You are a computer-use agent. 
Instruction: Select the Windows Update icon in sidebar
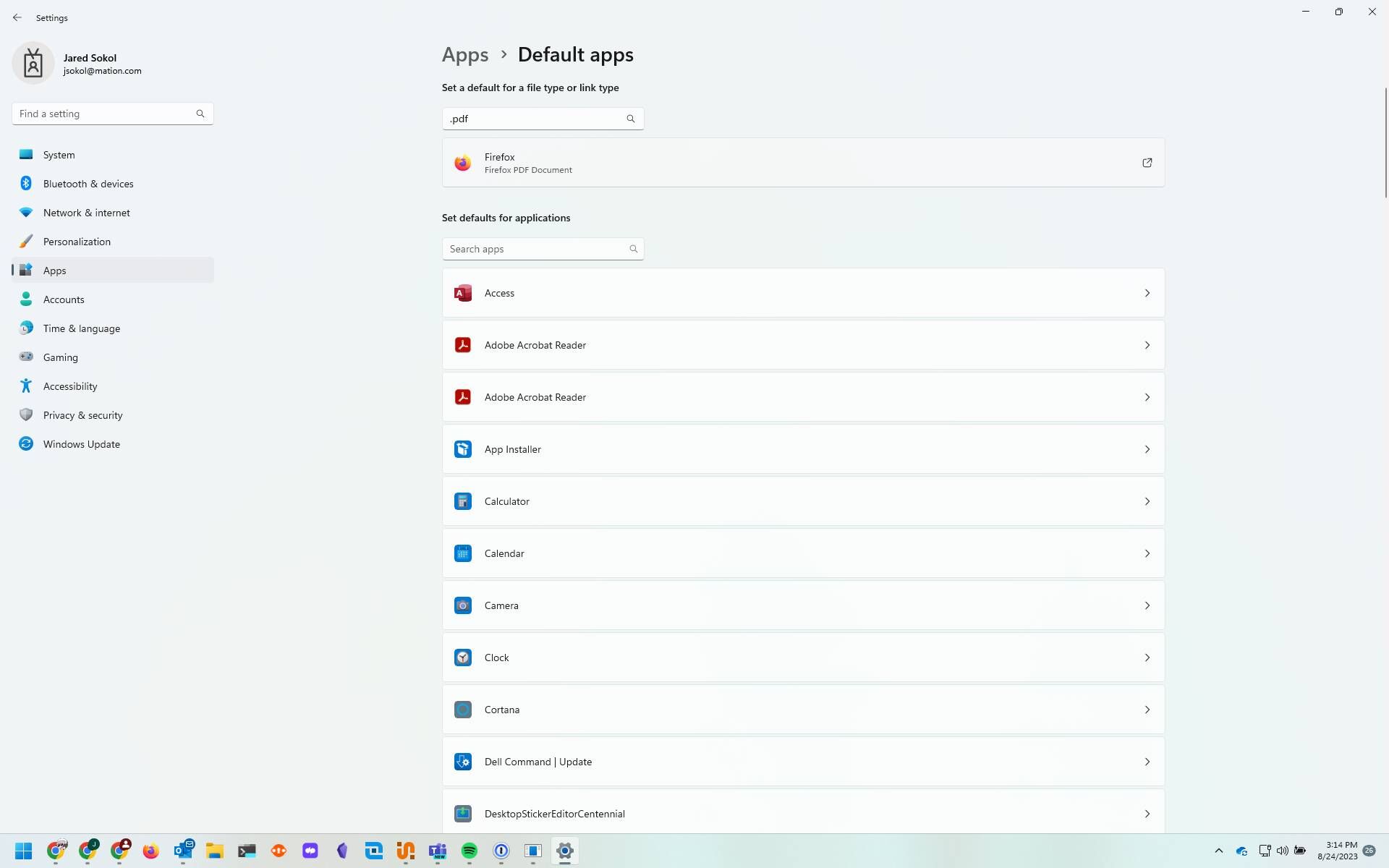pyautogui.click(x=26, y=443)
